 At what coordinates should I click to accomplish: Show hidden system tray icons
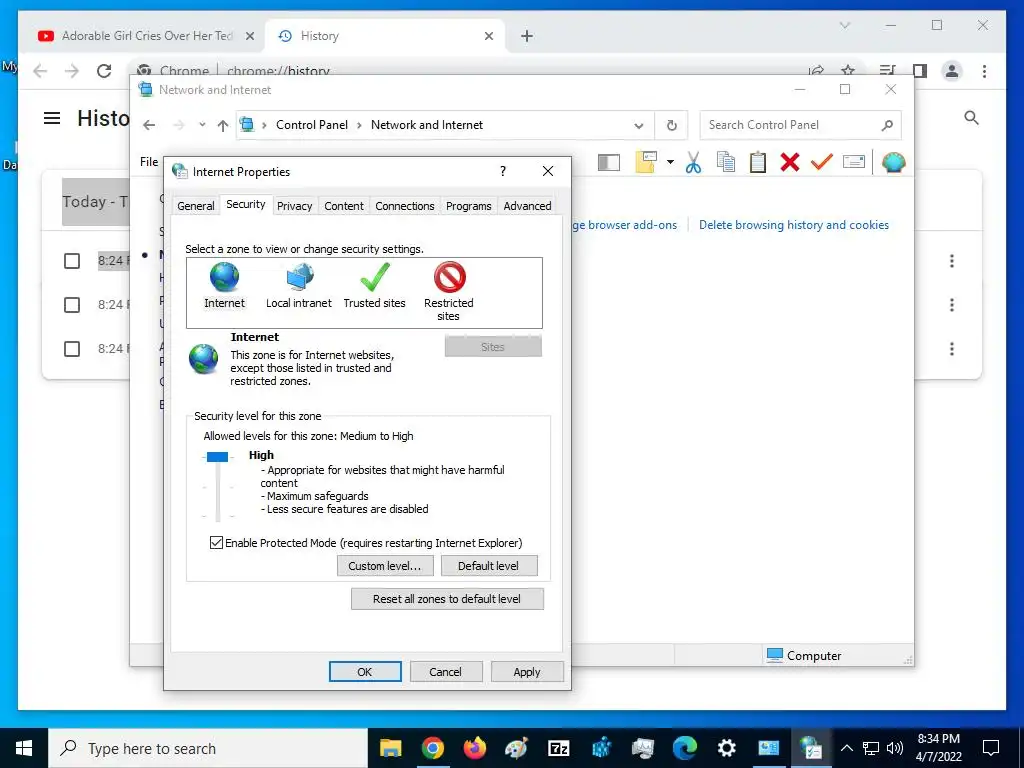click(x=846, y=748)
